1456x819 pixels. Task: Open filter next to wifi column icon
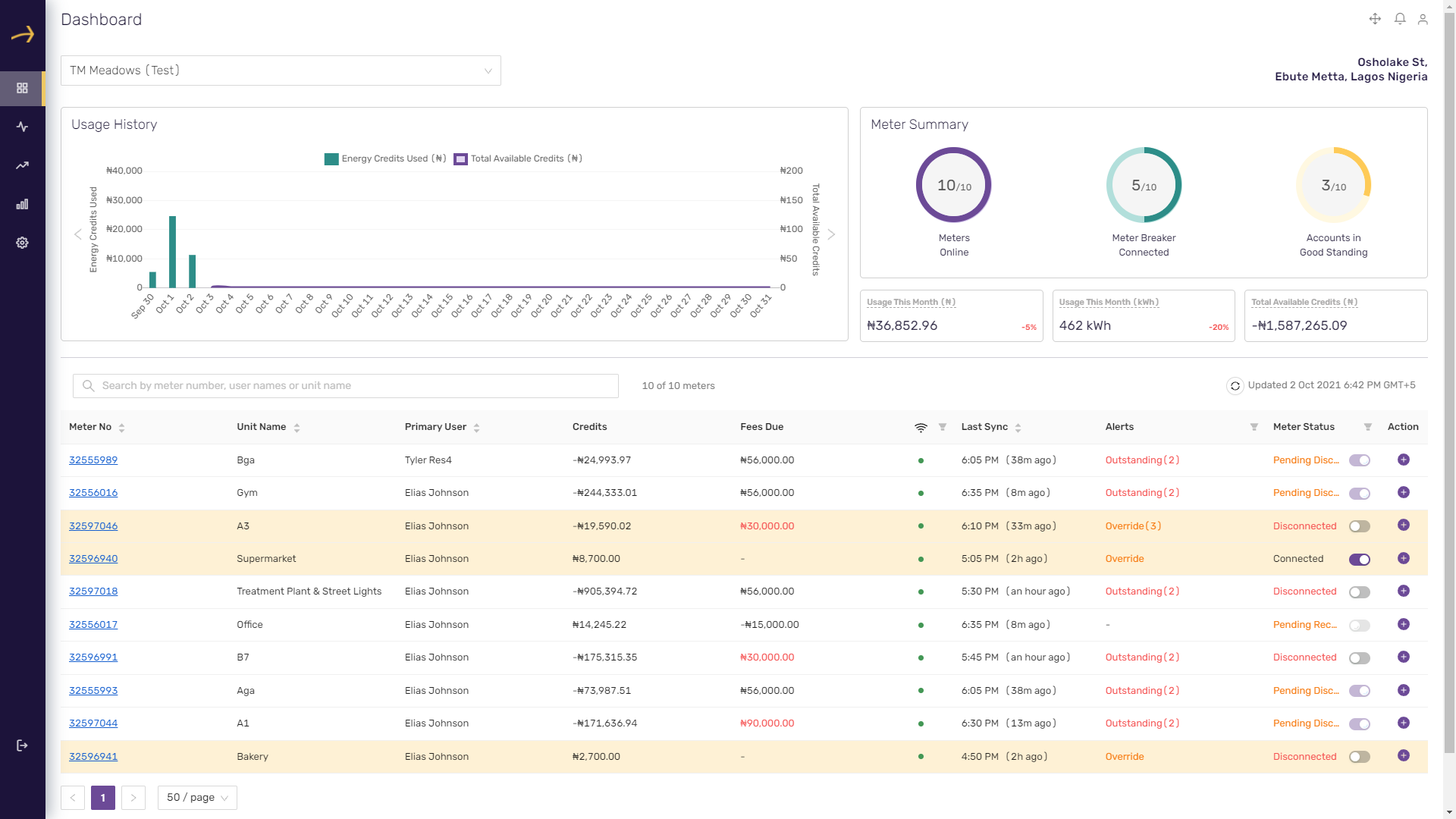point(943,427)
